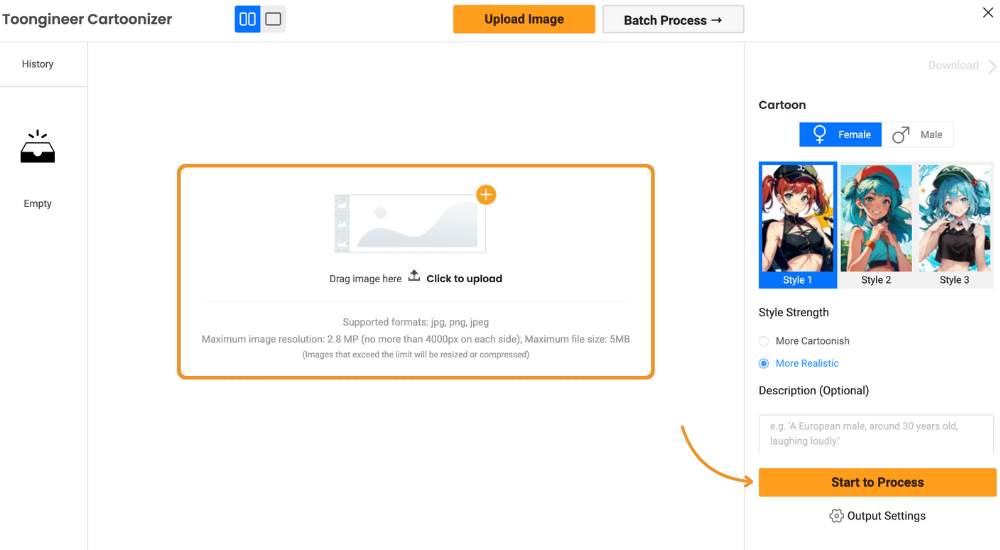
Task: Switch to single view layout icon
Action: tap(273, 19)
